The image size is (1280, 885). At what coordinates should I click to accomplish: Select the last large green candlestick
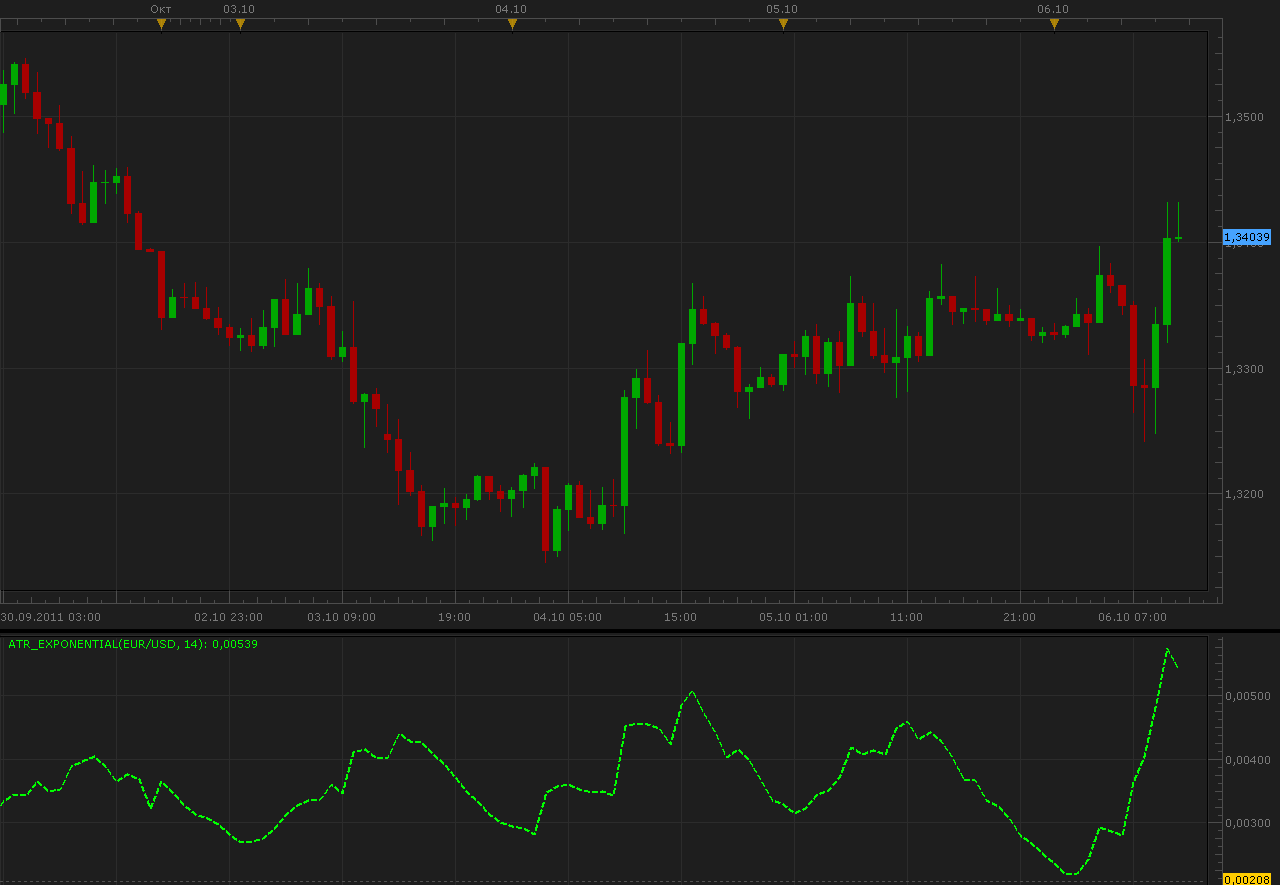(1167, 281)
